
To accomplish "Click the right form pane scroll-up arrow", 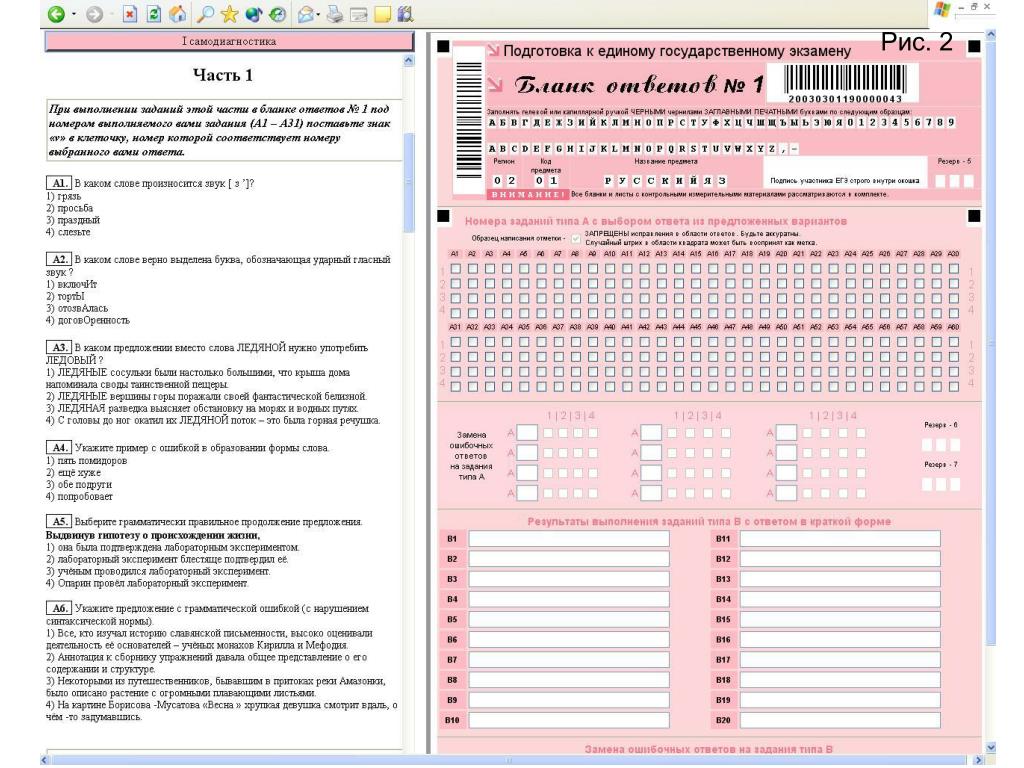I will pos(991,33).
